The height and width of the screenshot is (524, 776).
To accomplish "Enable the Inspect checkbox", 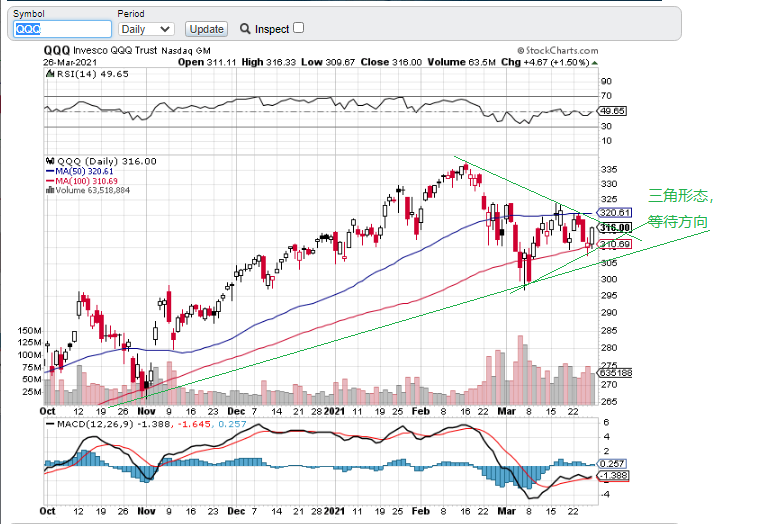I will tap(298, 28).
